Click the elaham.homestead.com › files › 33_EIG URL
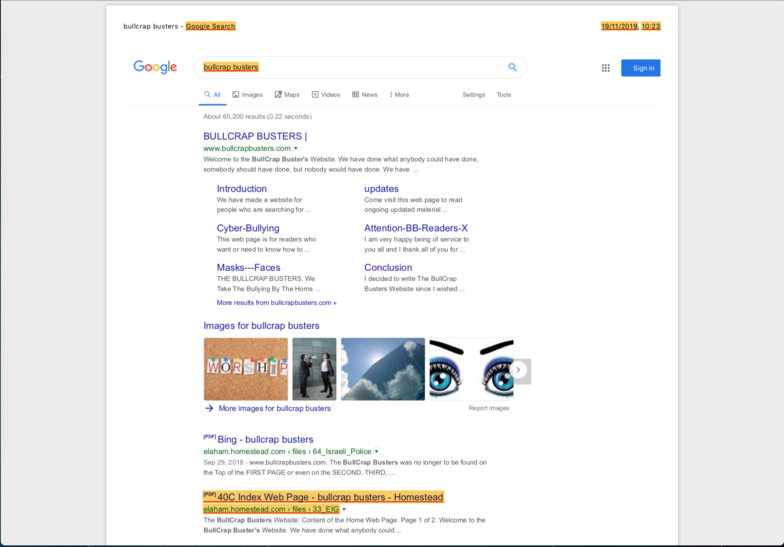Screen dimensions: 784x547 (271, 509)
